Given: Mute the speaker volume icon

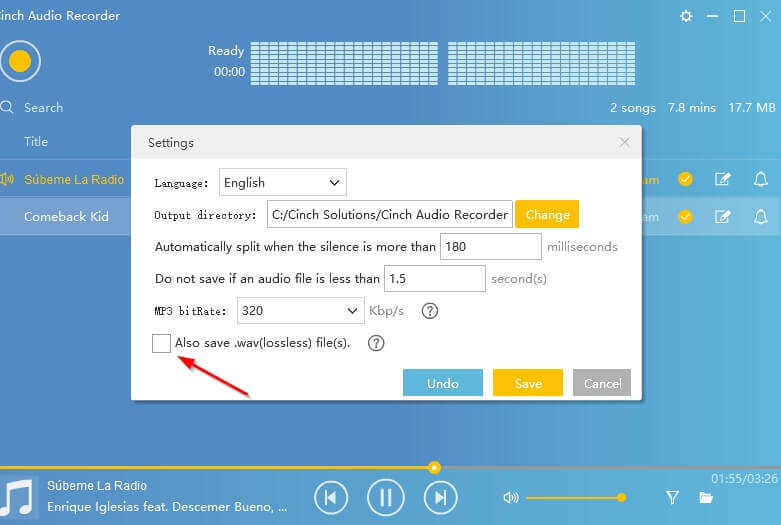Looking at the screenshot, I should [511, 498].
